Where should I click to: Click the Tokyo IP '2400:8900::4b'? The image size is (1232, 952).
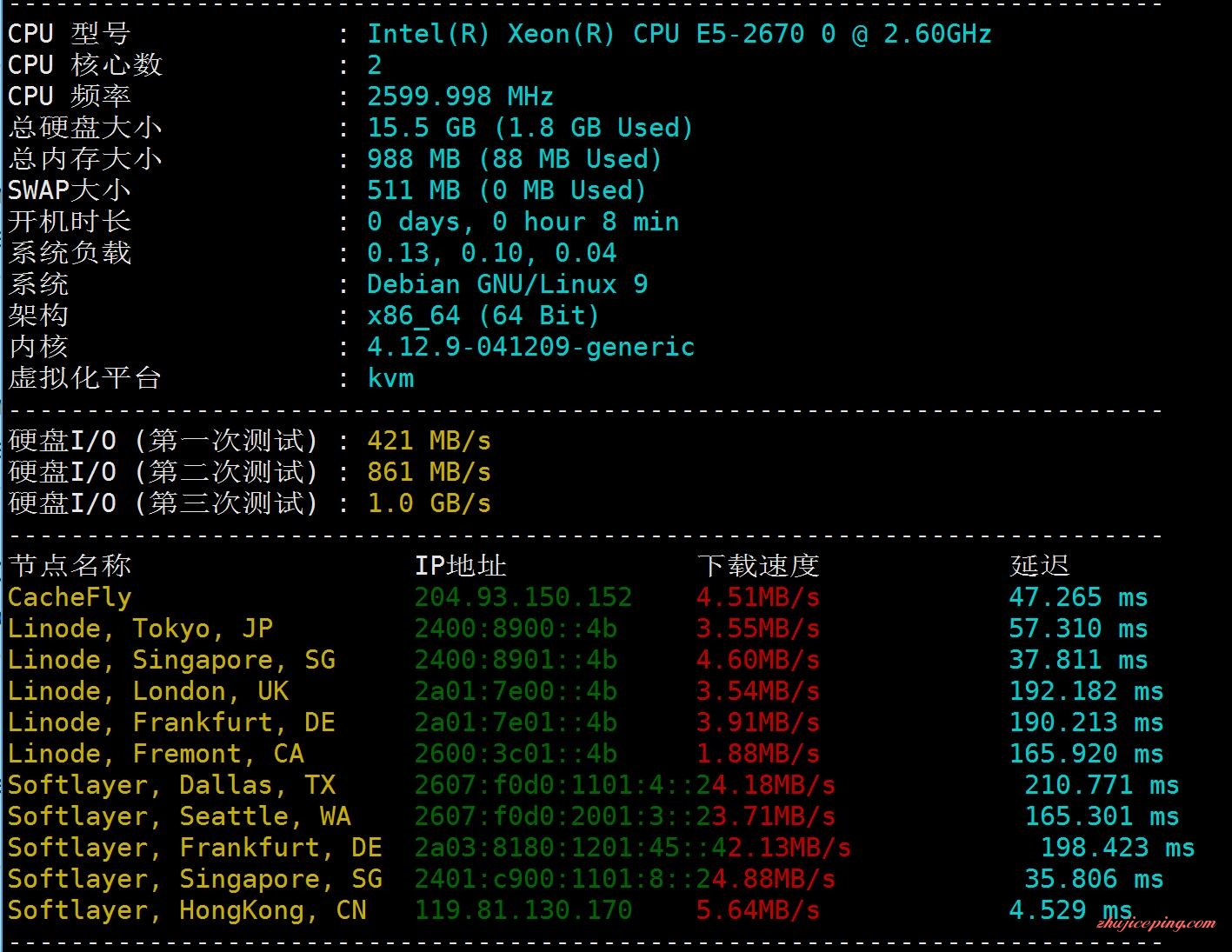[x=515, y=629]
